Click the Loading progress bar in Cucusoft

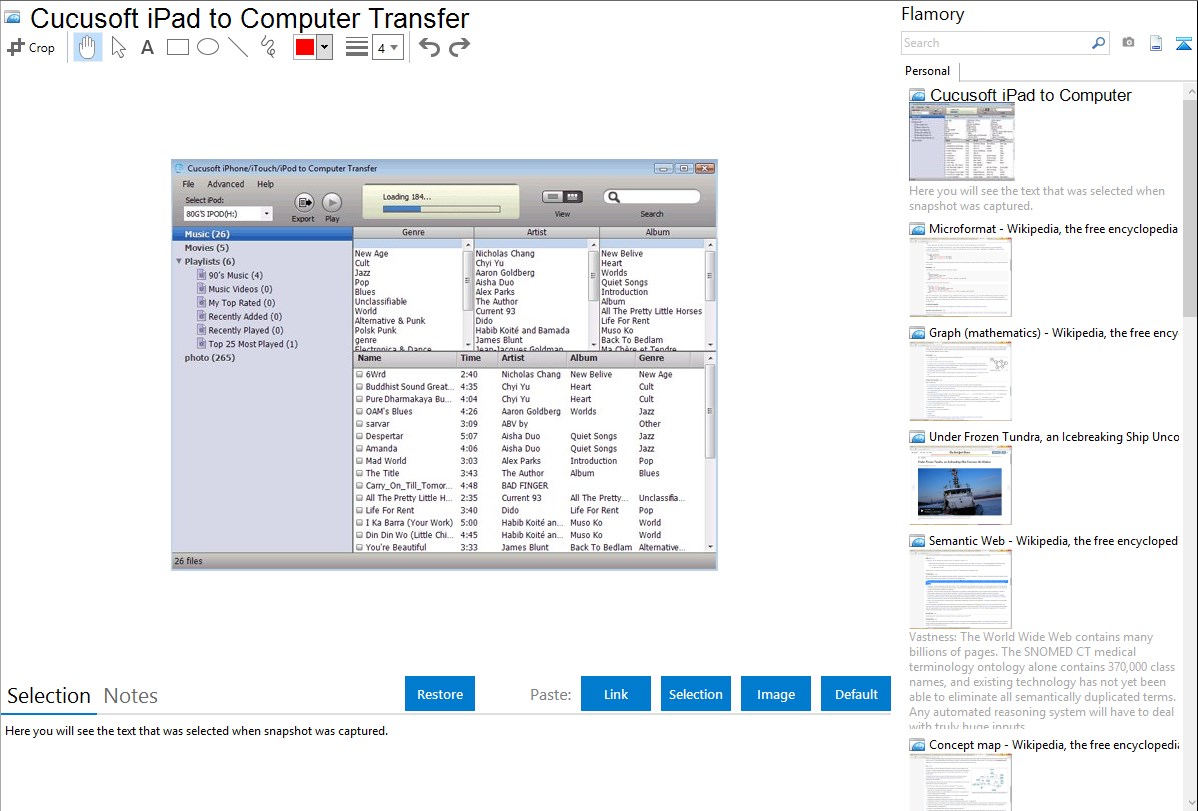442,209
